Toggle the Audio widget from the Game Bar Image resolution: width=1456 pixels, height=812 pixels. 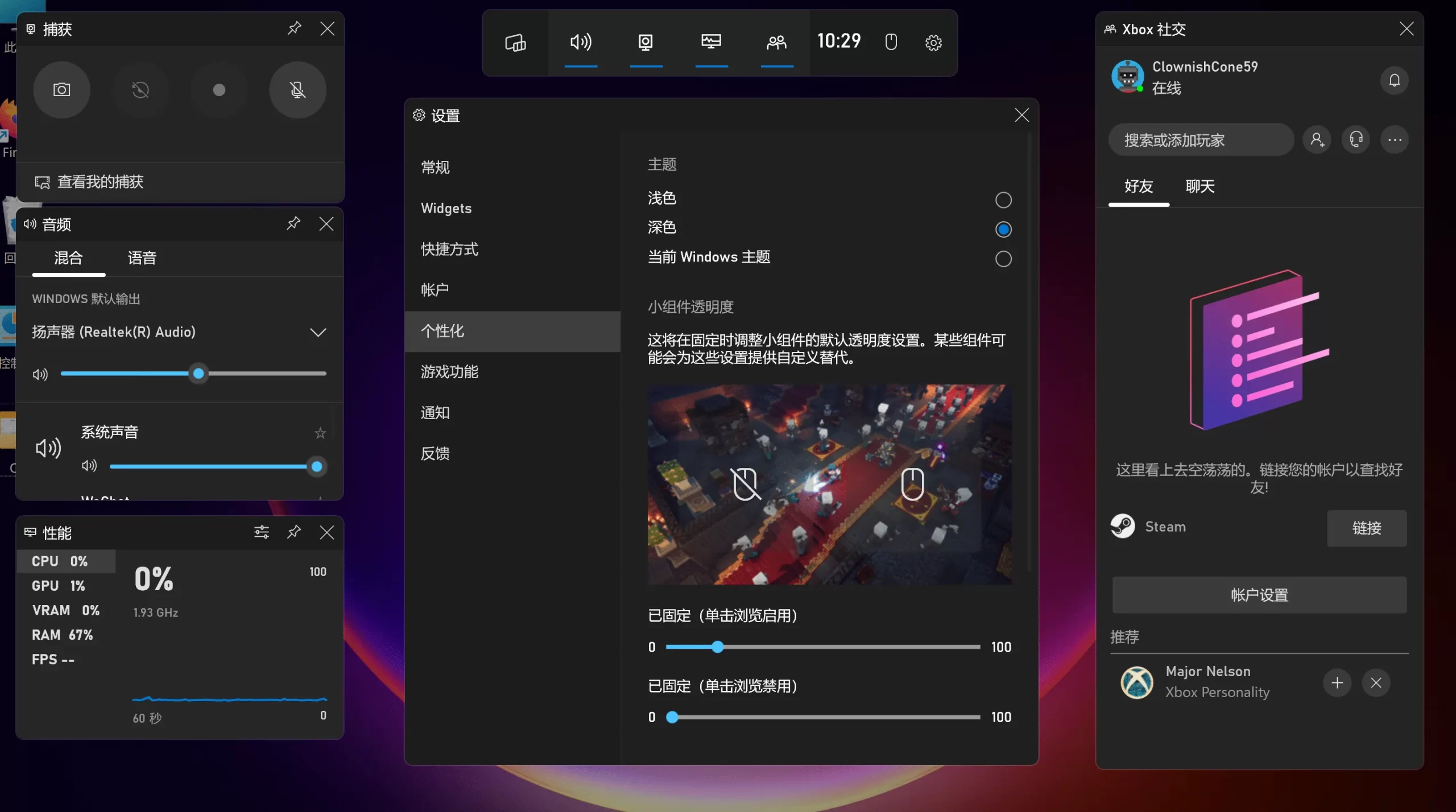pyautogui.click(x=581, y=43)
